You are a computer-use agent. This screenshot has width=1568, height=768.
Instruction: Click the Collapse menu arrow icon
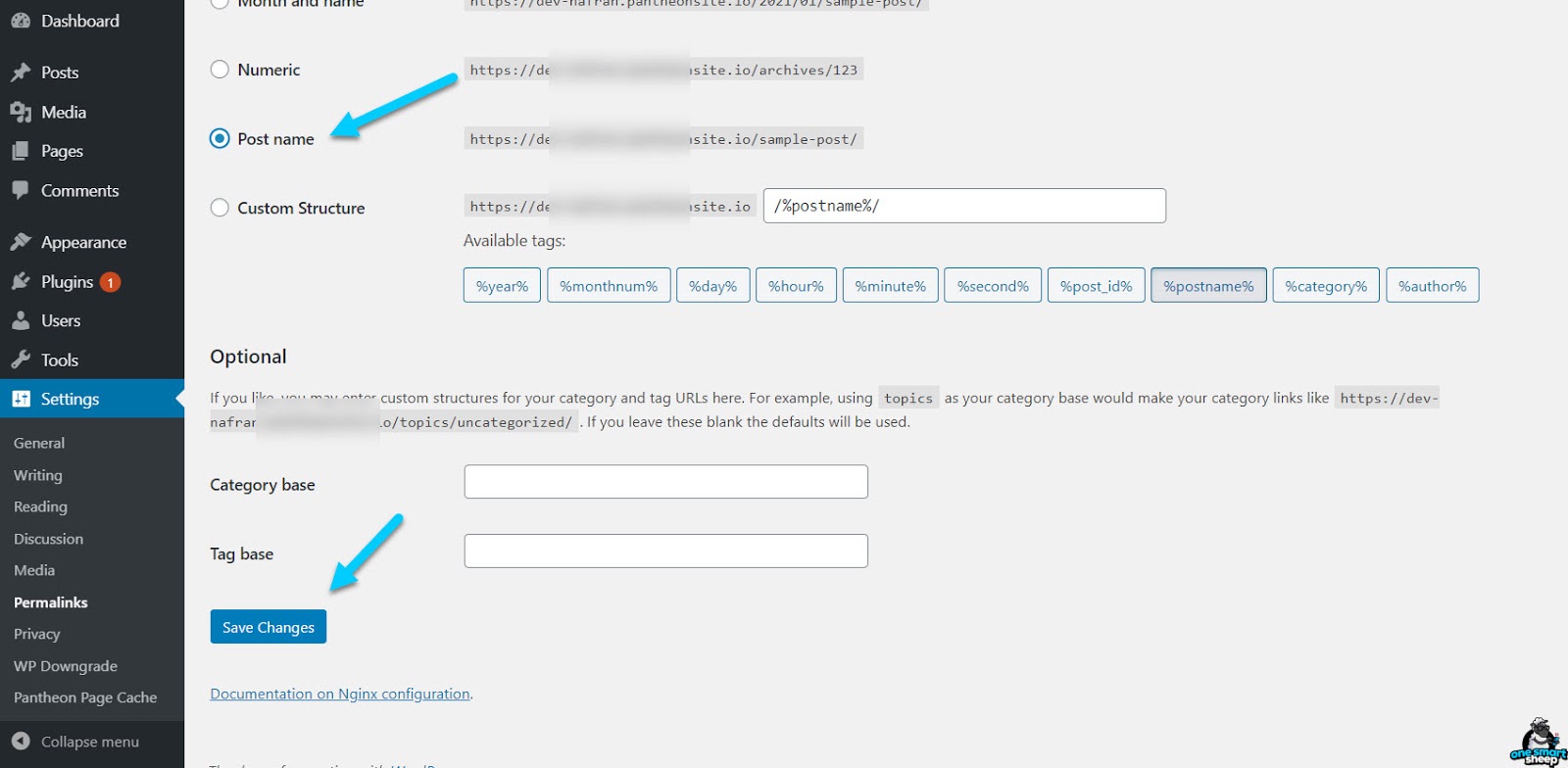(x=21, y=742)
